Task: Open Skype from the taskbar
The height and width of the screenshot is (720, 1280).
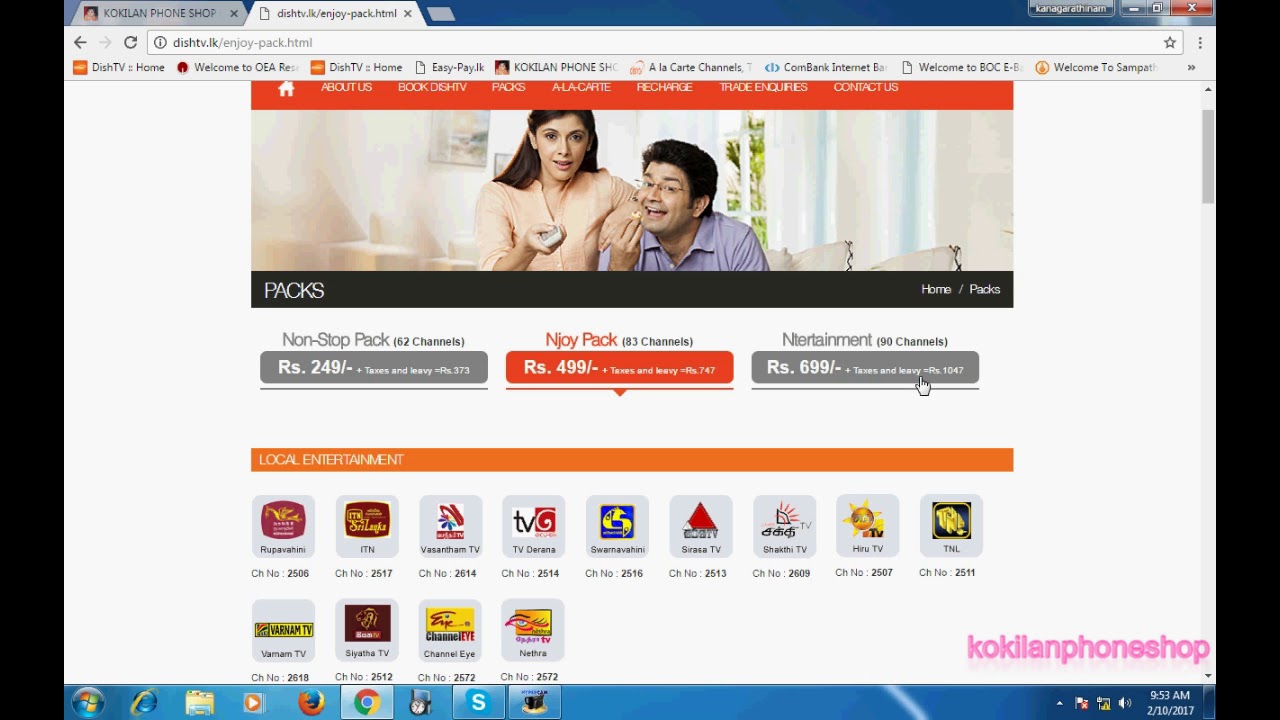Action: 478,703
